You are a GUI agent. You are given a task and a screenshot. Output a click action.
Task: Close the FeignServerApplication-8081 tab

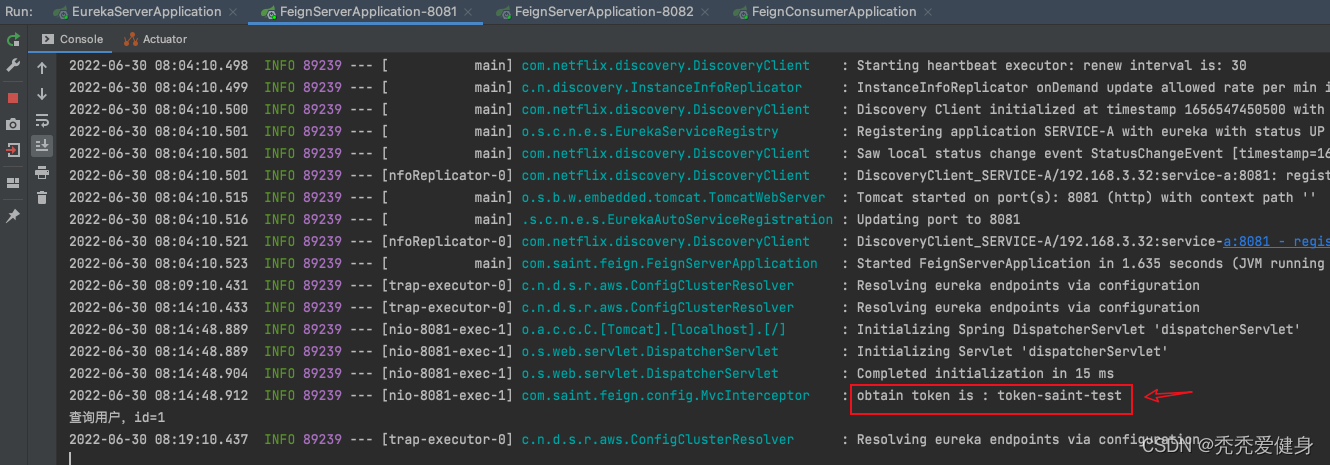(473, 12)
